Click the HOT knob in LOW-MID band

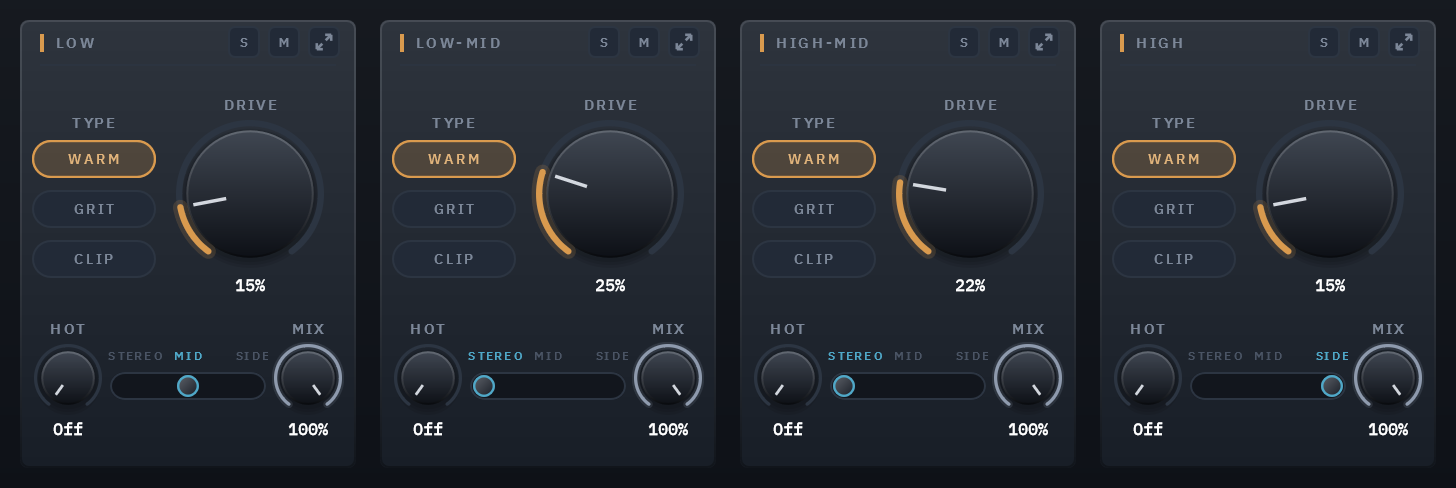(x=428, y=378)
